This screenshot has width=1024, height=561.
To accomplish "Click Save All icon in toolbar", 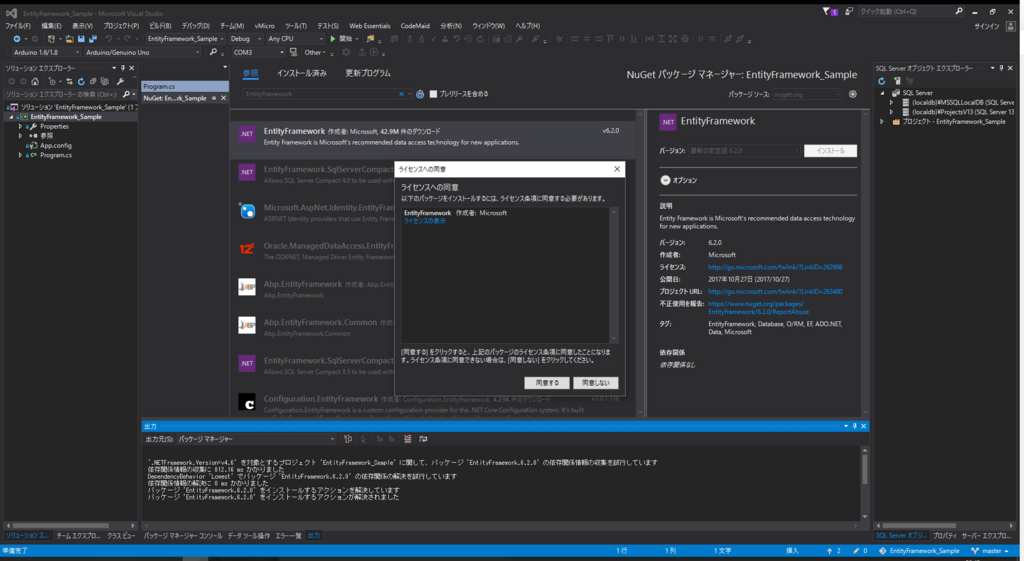I will click(x=93, y=39).
